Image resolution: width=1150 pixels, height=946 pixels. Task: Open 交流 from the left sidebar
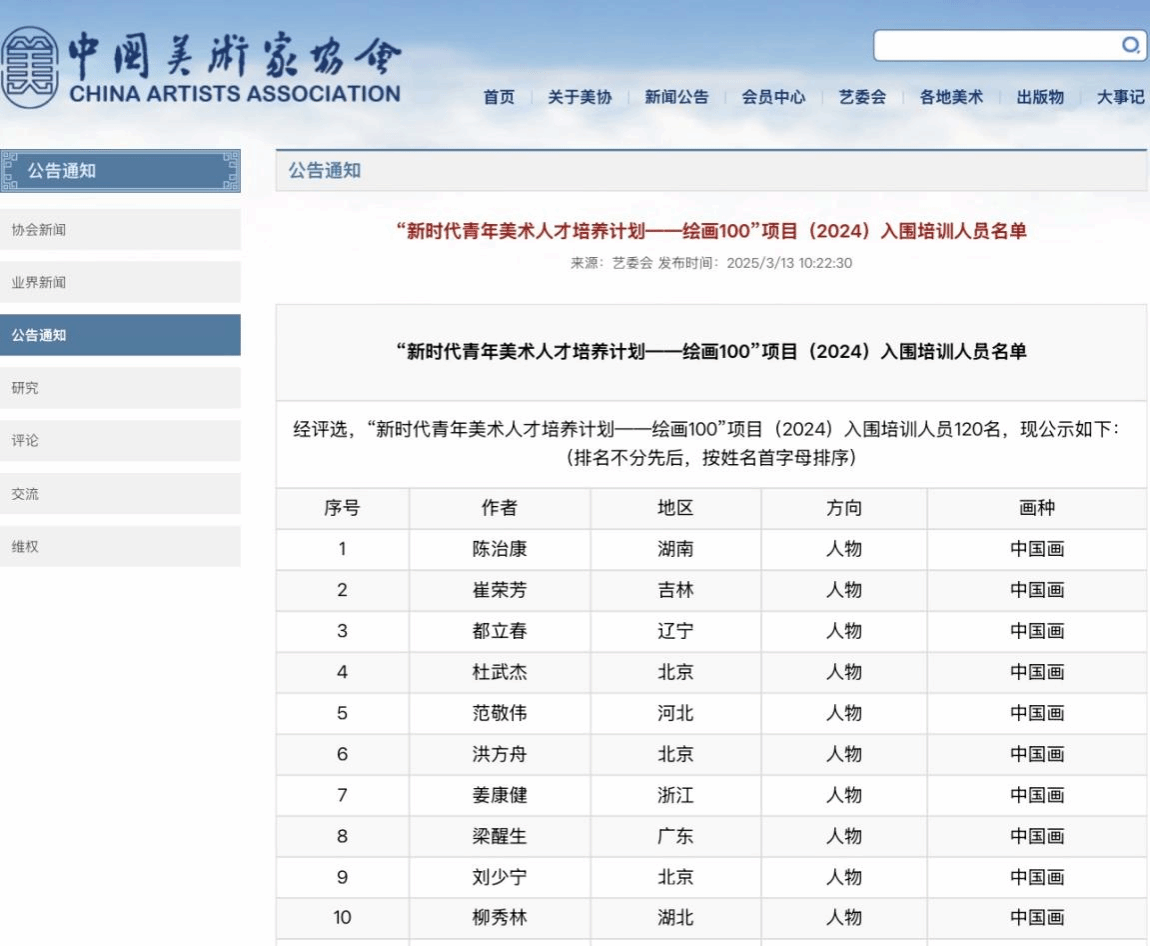[x=120, y=494]
